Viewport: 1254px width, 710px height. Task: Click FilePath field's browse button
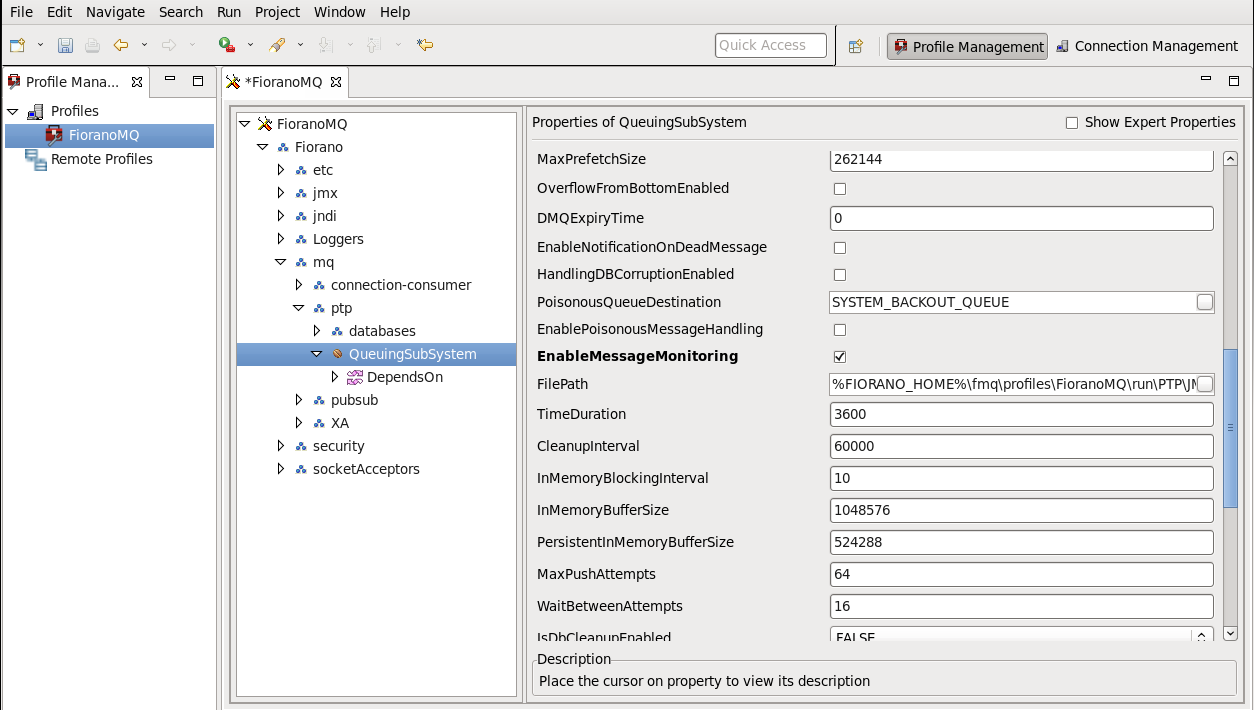1205,384
